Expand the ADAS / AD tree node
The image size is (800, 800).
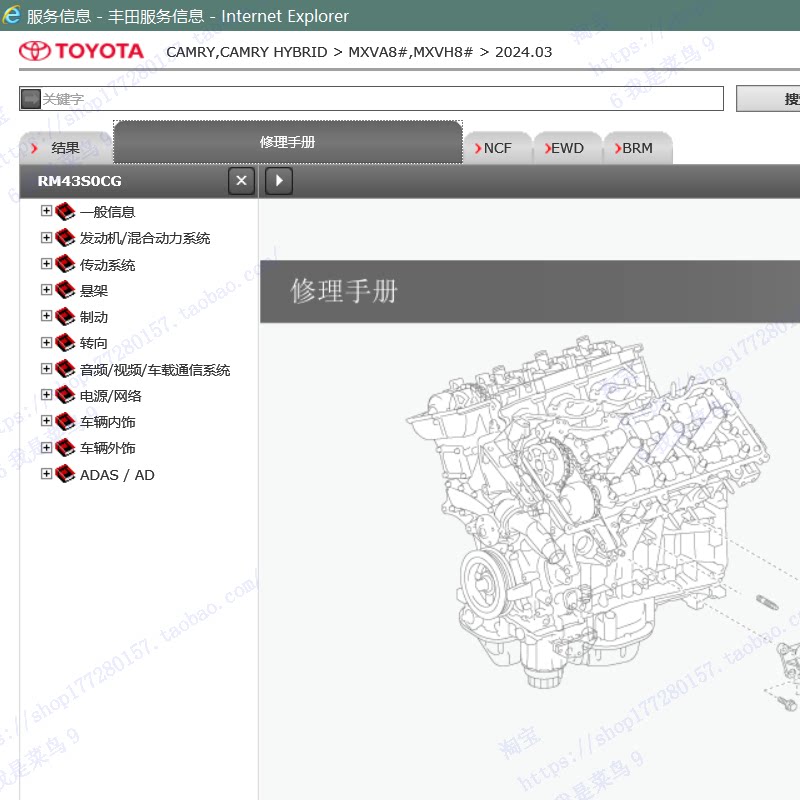(46, 473)
